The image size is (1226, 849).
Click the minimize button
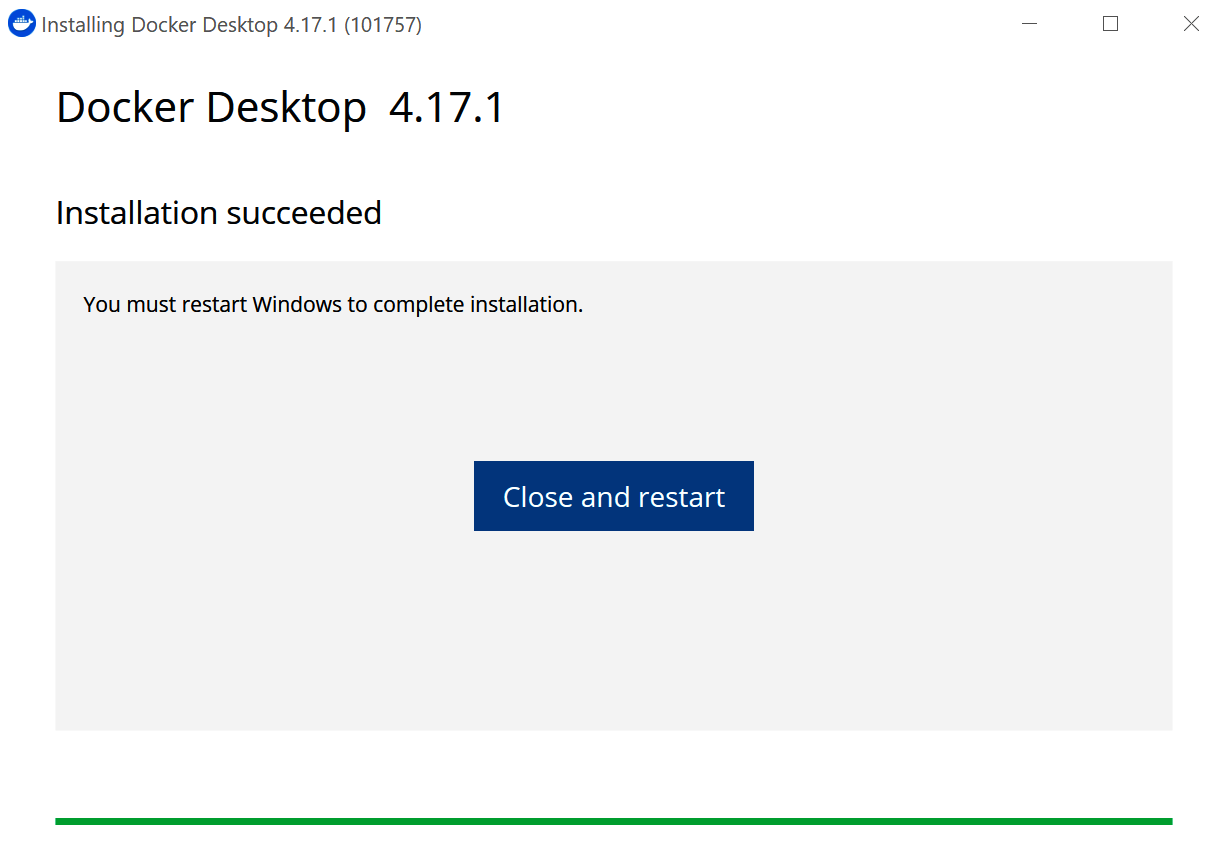click(x=1030, y=23)
